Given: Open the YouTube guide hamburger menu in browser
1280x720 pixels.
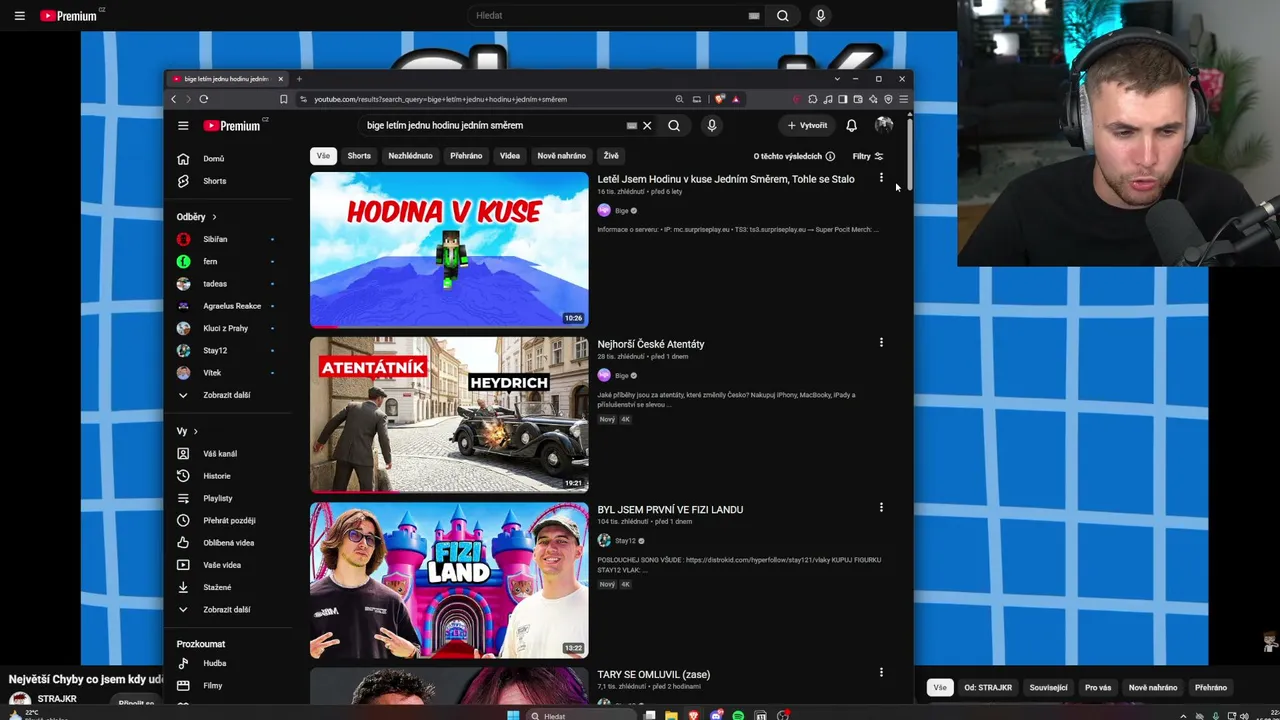Looking at the screenshot, I should [x=183, y=126].
